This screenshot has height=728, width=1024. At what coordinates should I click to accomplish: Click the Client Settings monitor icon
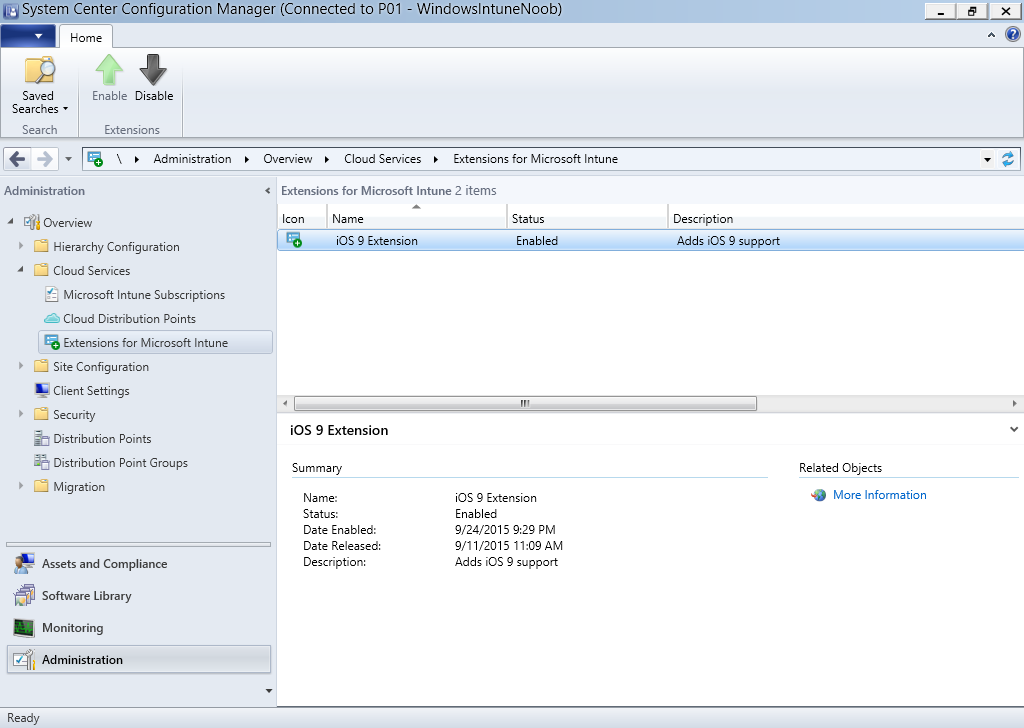(x=42, y=390)
